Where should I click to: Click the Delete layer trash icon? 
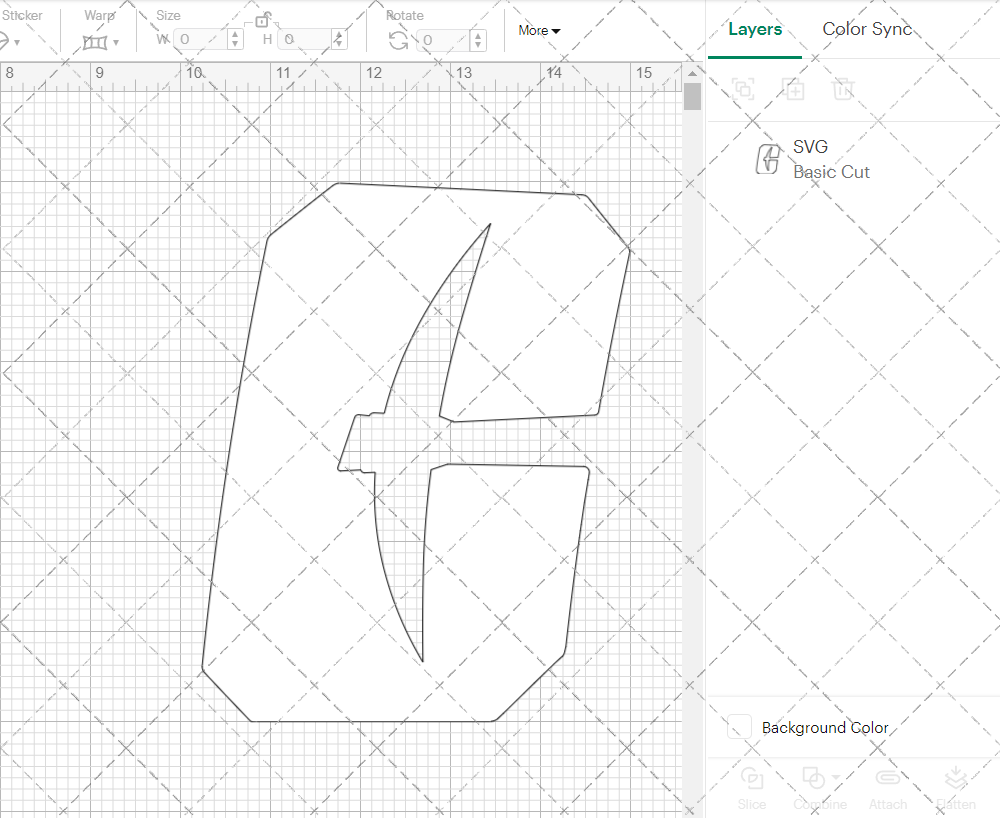pos(844,89)
